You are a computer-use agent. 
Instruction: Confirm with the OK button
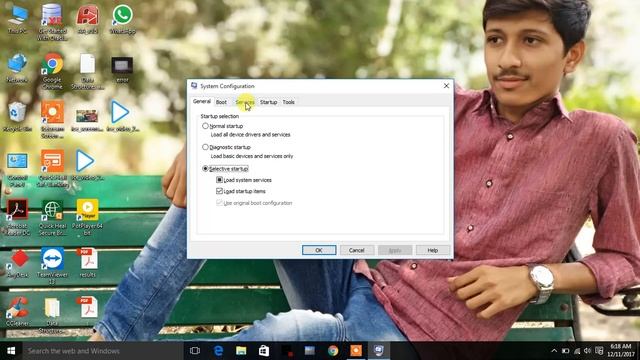point(319,250)
